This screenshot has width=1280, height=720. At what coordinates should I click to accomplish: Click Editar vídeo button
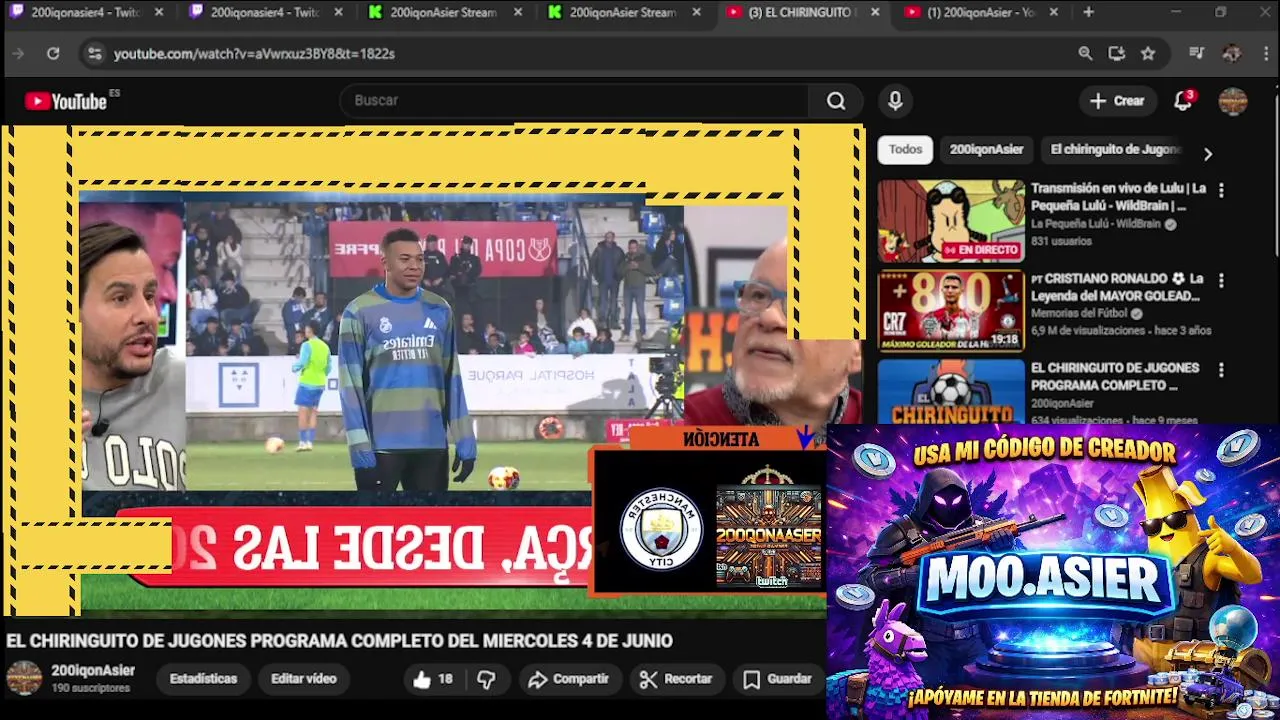(x=303, y=679)
